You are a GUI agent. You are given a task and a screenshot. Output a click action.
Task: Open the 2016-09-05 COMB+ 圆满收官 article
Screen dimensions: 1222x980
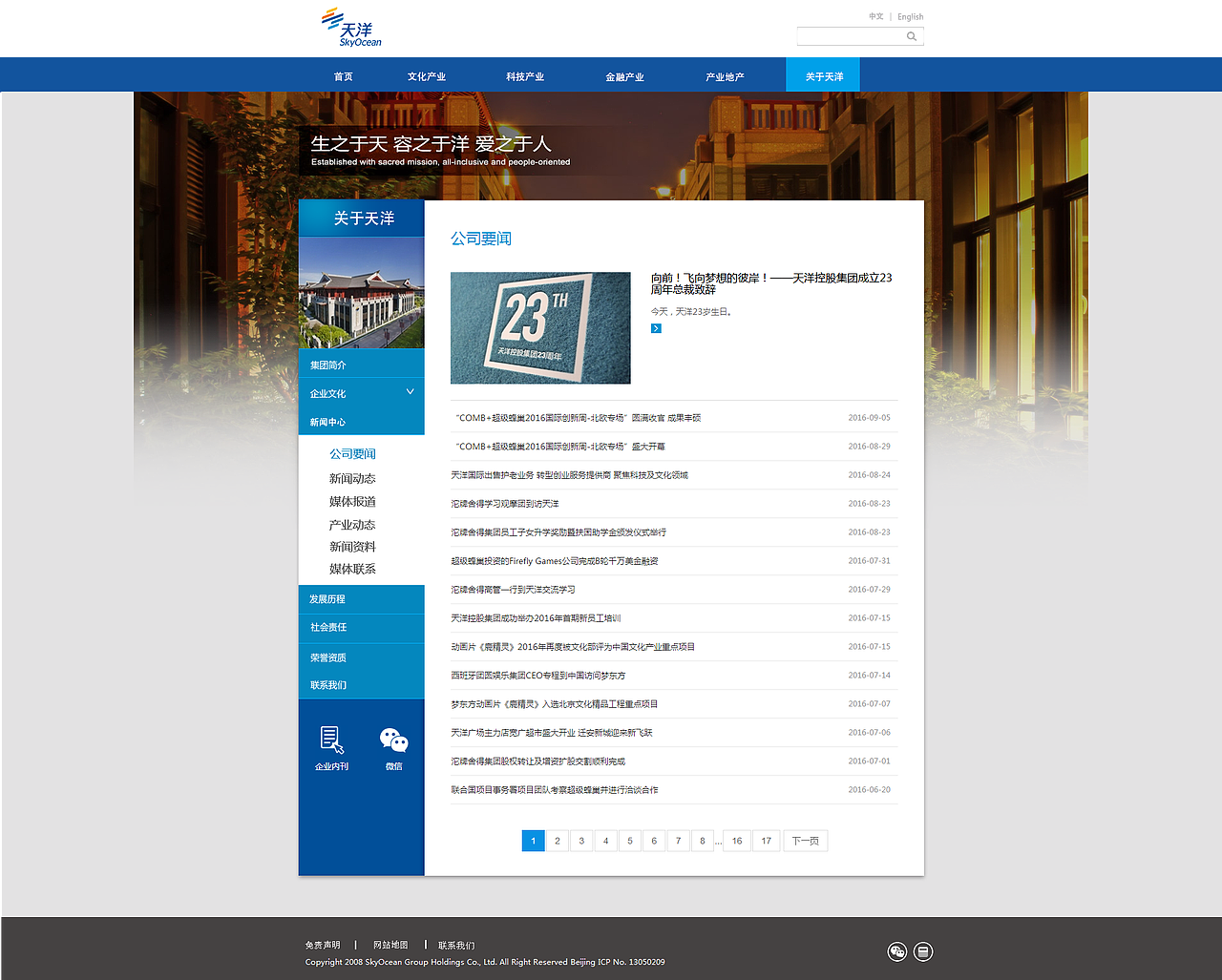pyautogui.click(x=578, y=418)
